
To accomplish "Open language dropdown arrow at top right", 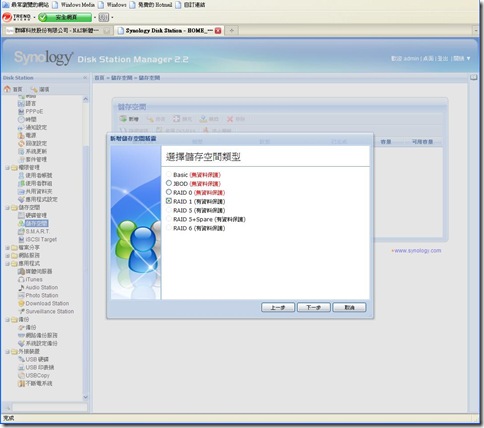I will click(x=468, y=58).
